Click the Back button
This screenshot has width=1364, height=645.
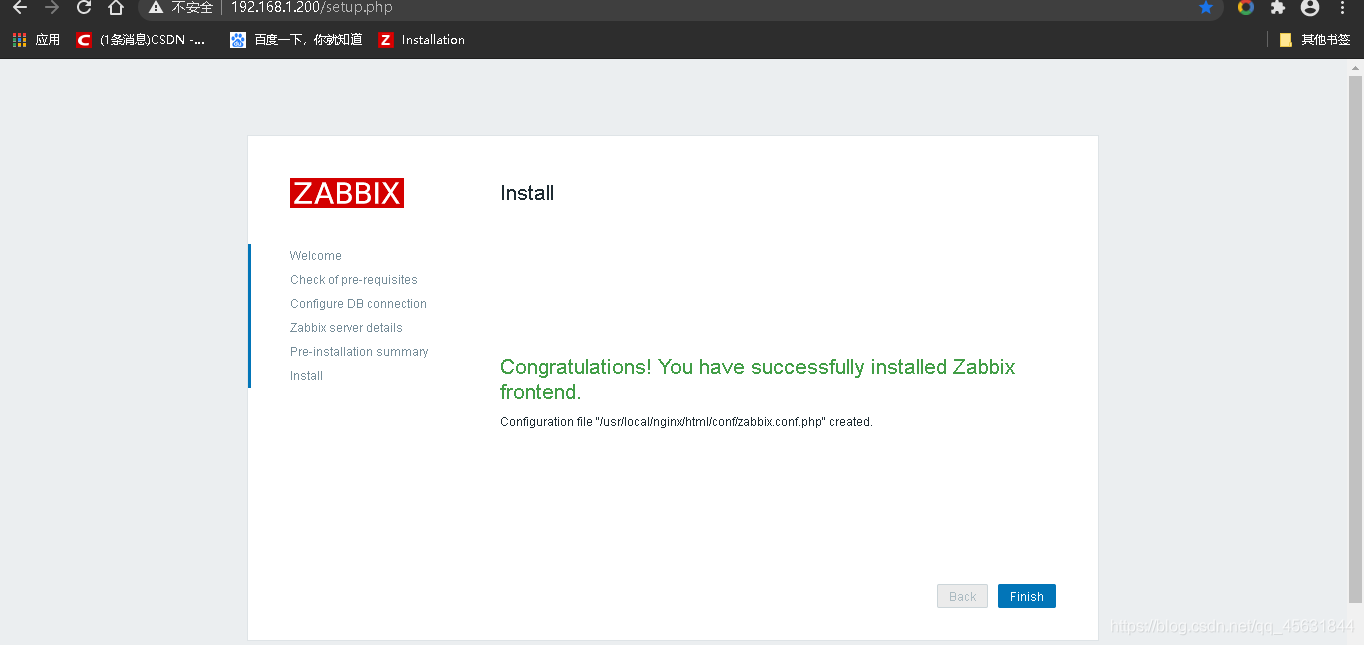pos(962,596)
